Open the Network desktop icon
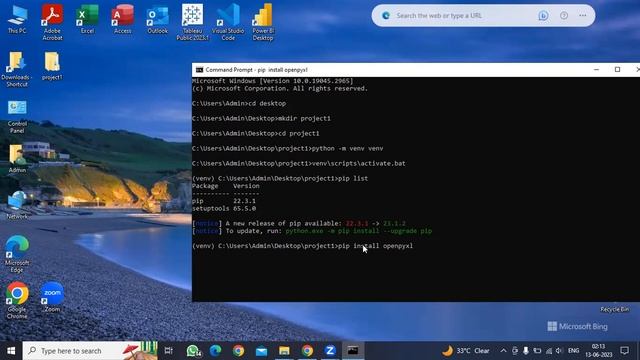The height and width of the screenshot is (360, 640). [x=17, y=205]
